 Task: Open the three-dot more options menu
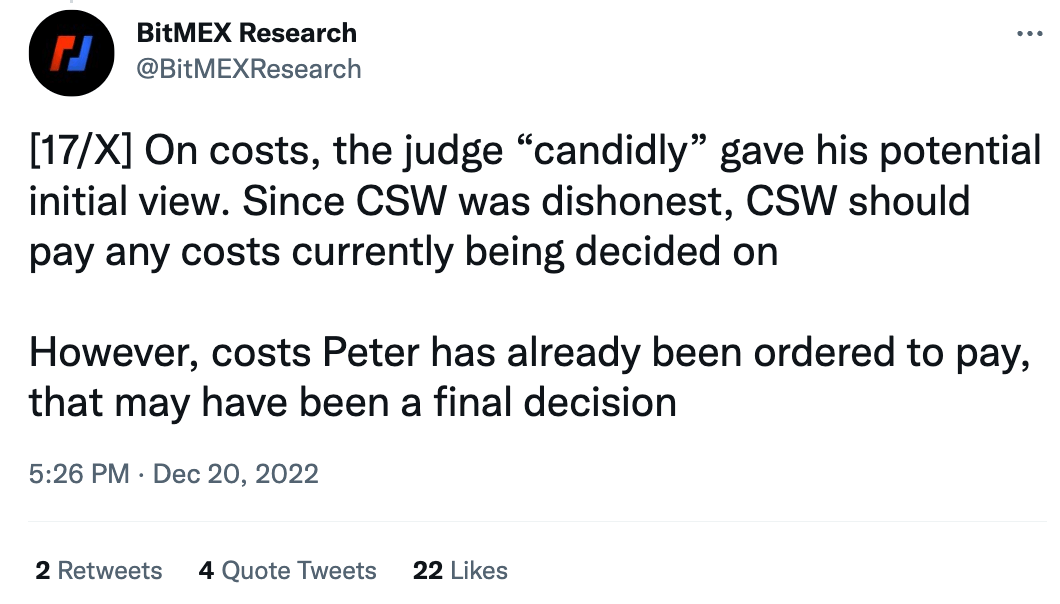coord(1029,33)
